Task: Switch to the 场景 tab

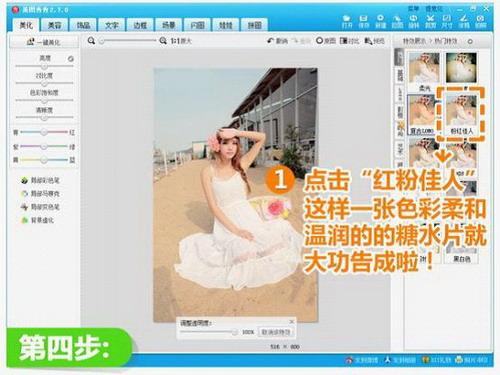Action: coord(168,25)
